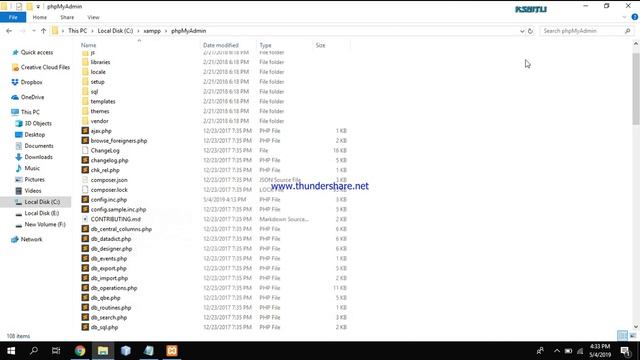640x360 pixels.
Task: Open the View ribbon tab
Action: point(93,17)
